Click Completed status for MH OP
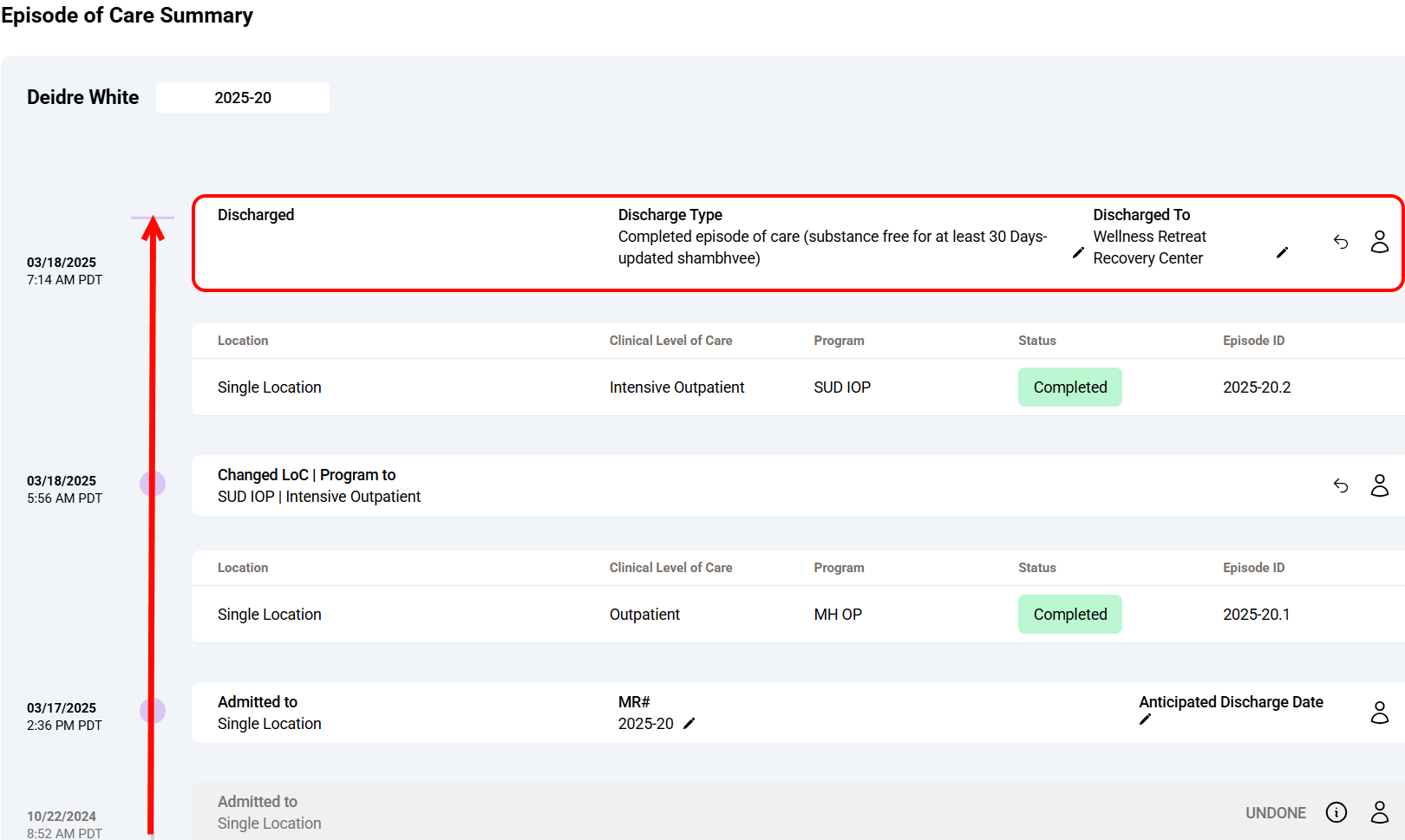1405x840 pixels. 1069,615
